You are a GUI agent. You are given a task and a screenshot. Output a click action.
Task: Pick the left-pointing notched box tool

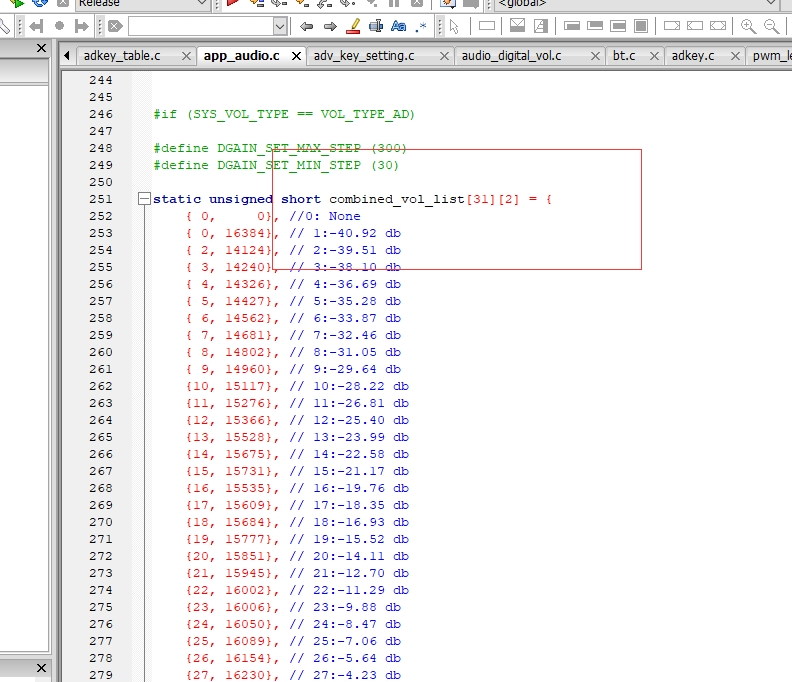[x=695, y=26]
